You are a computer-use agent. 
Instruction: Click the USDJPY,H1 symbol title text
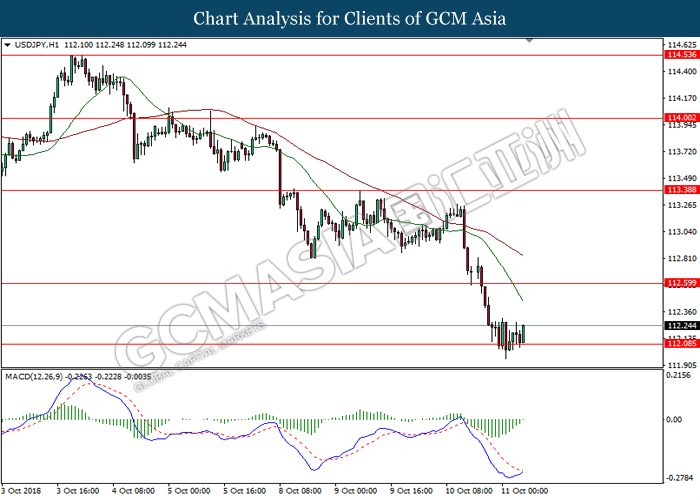37,45
